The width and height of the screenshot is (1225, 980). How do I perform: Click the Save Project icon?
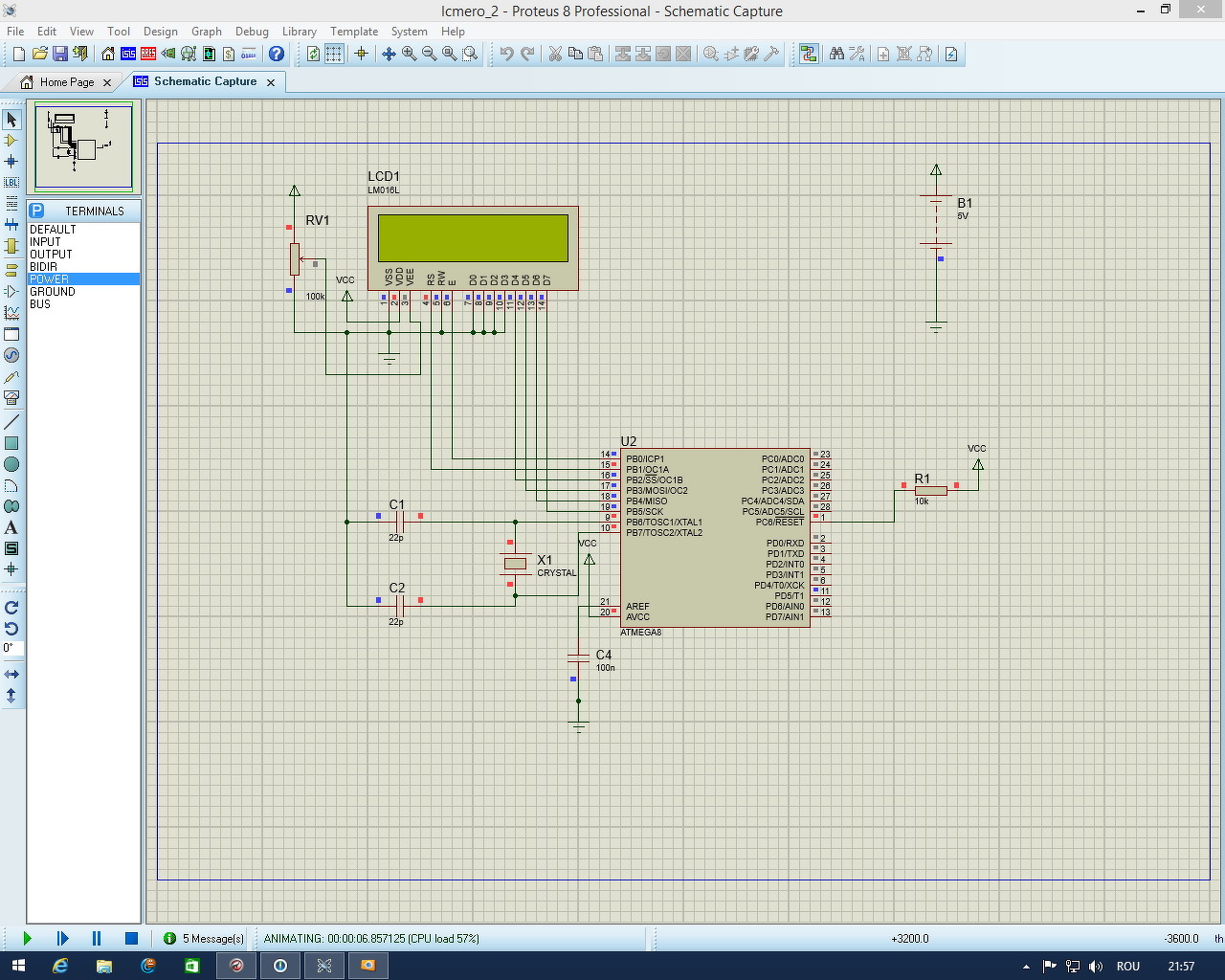click(60, 55)
